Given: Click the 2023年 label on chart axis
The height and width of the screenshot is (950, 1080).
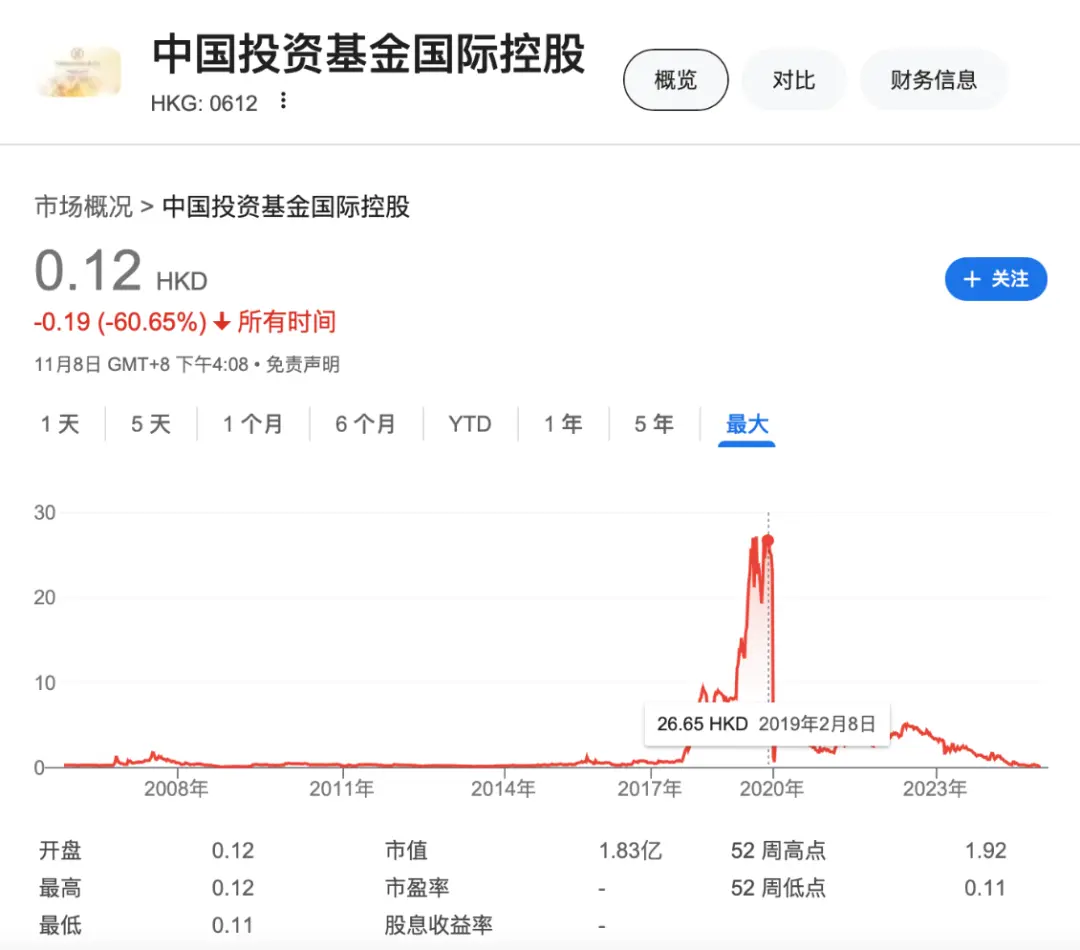Looking at the screenshot, I should coord(934,789).
